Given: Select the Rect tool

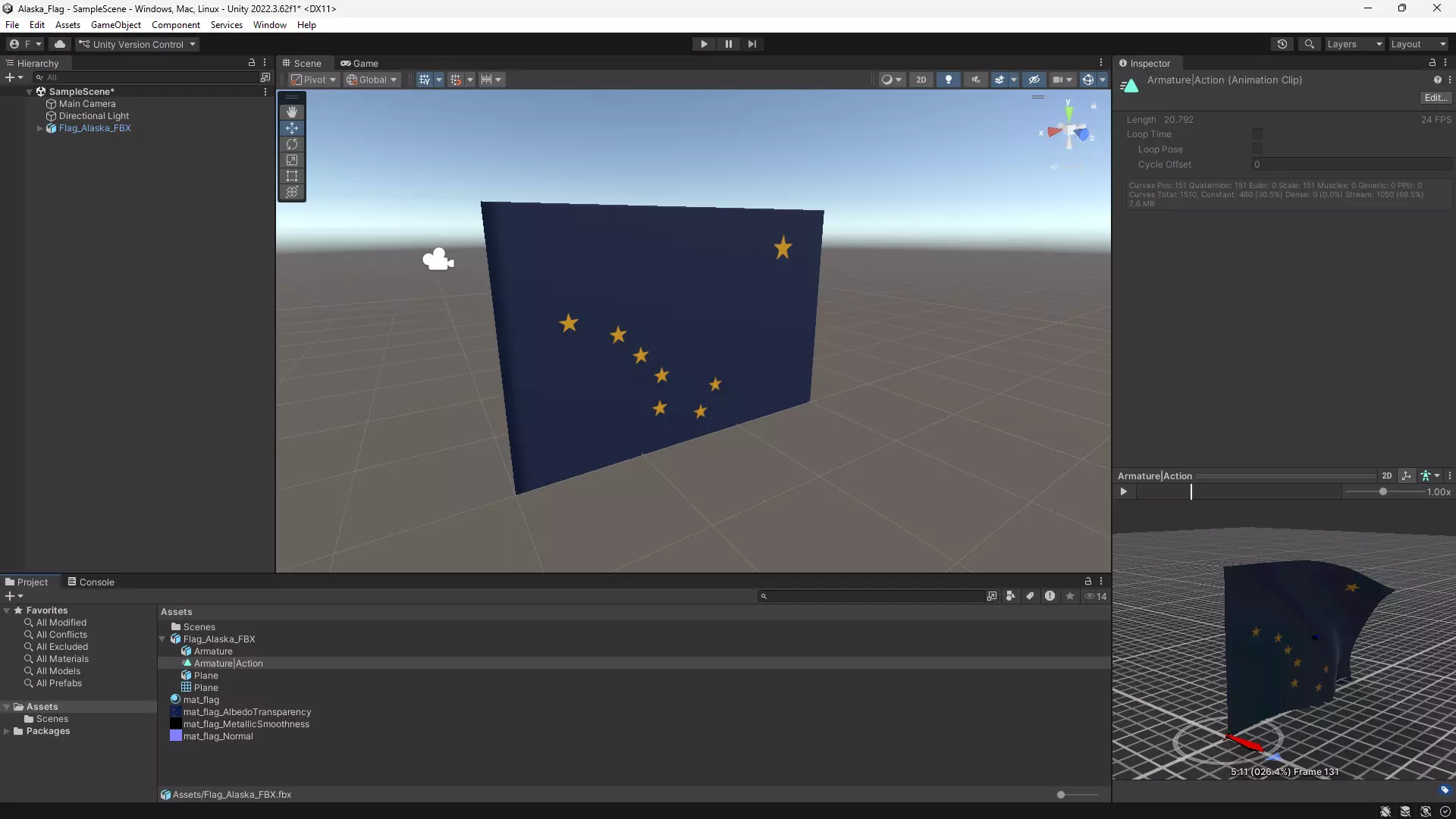Looking at the screenshot, I should point(292,176).
